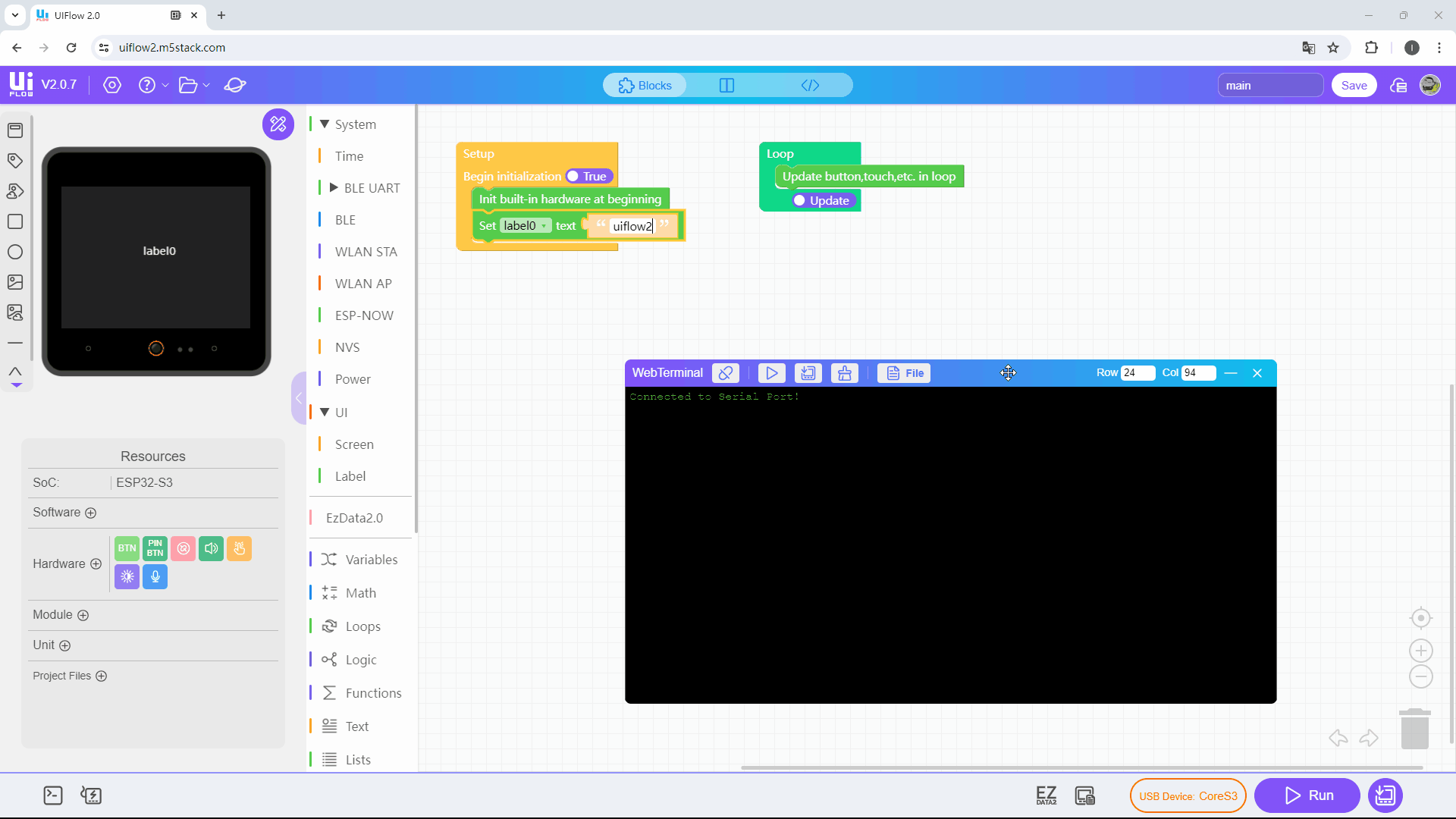Click the PIN BTN hardware chip
This screenshot has width=1456, height=819.
pos(155,548)
